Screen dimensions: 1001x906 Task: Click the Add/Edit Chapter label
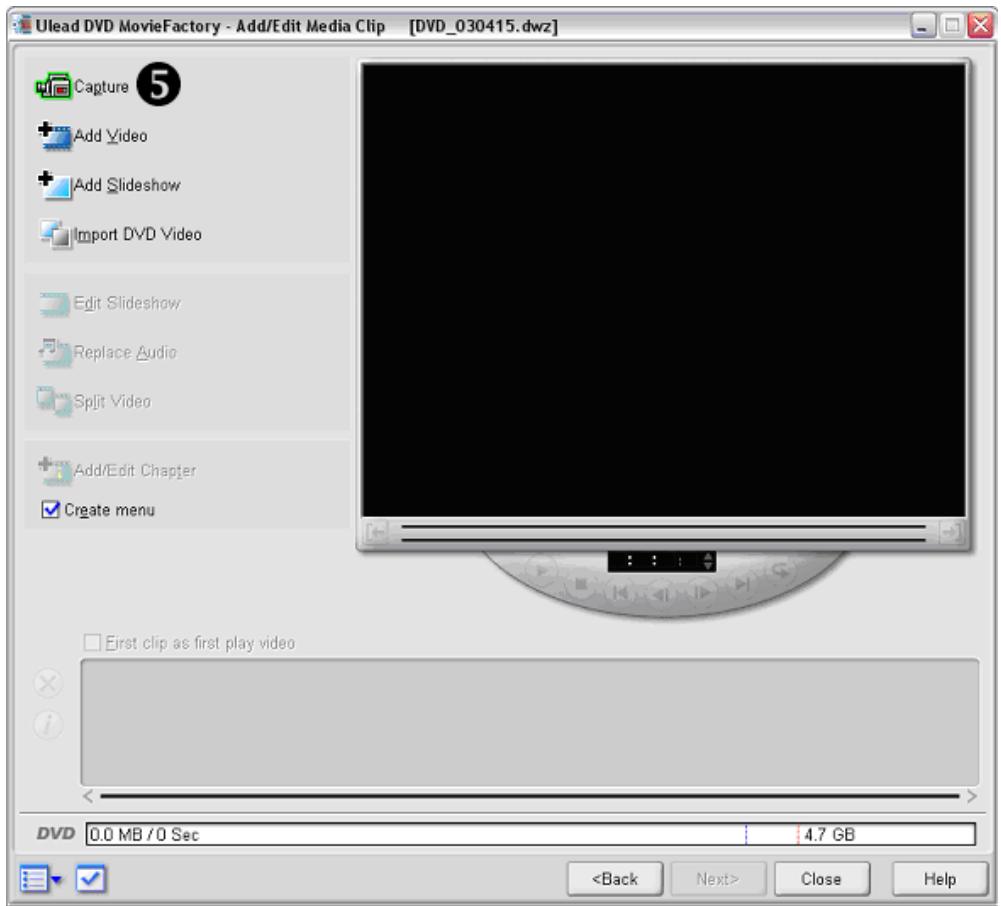(135, 471)
